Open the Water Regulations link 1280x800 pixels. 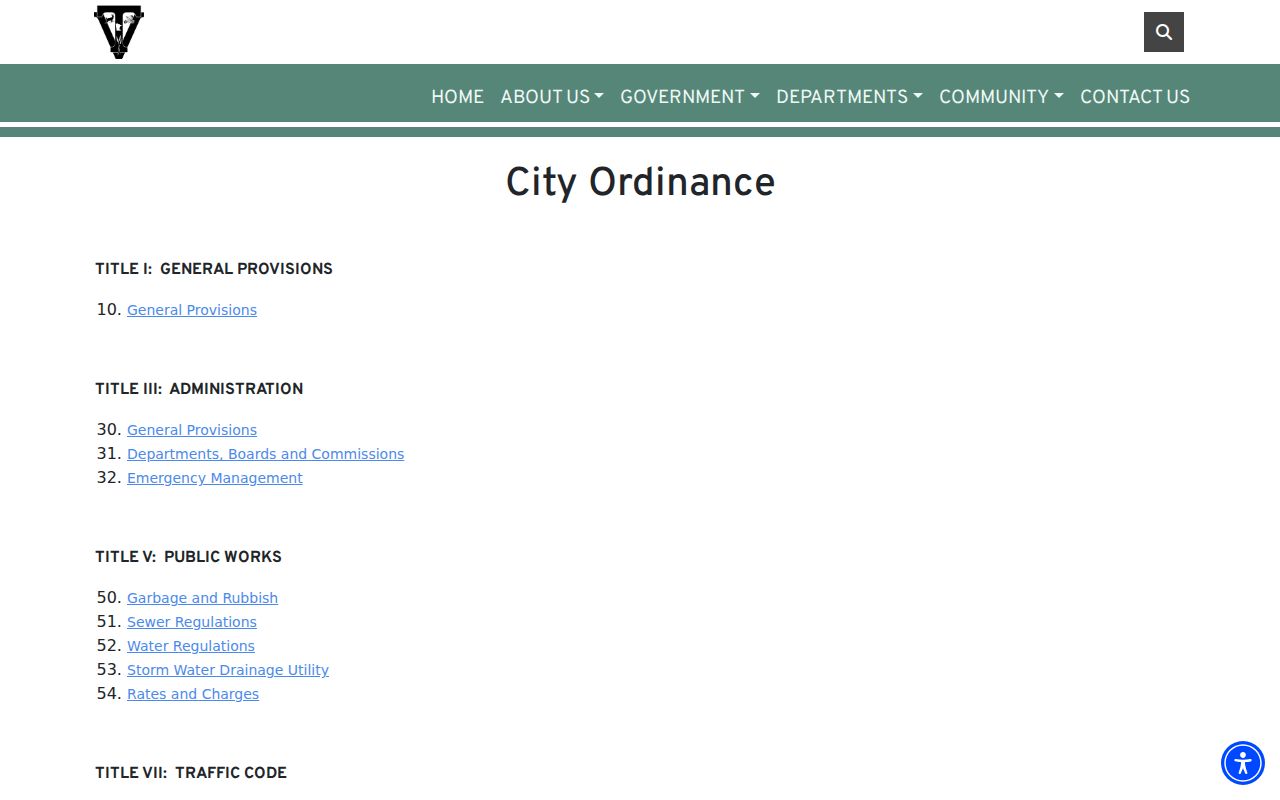click(191, 646)
